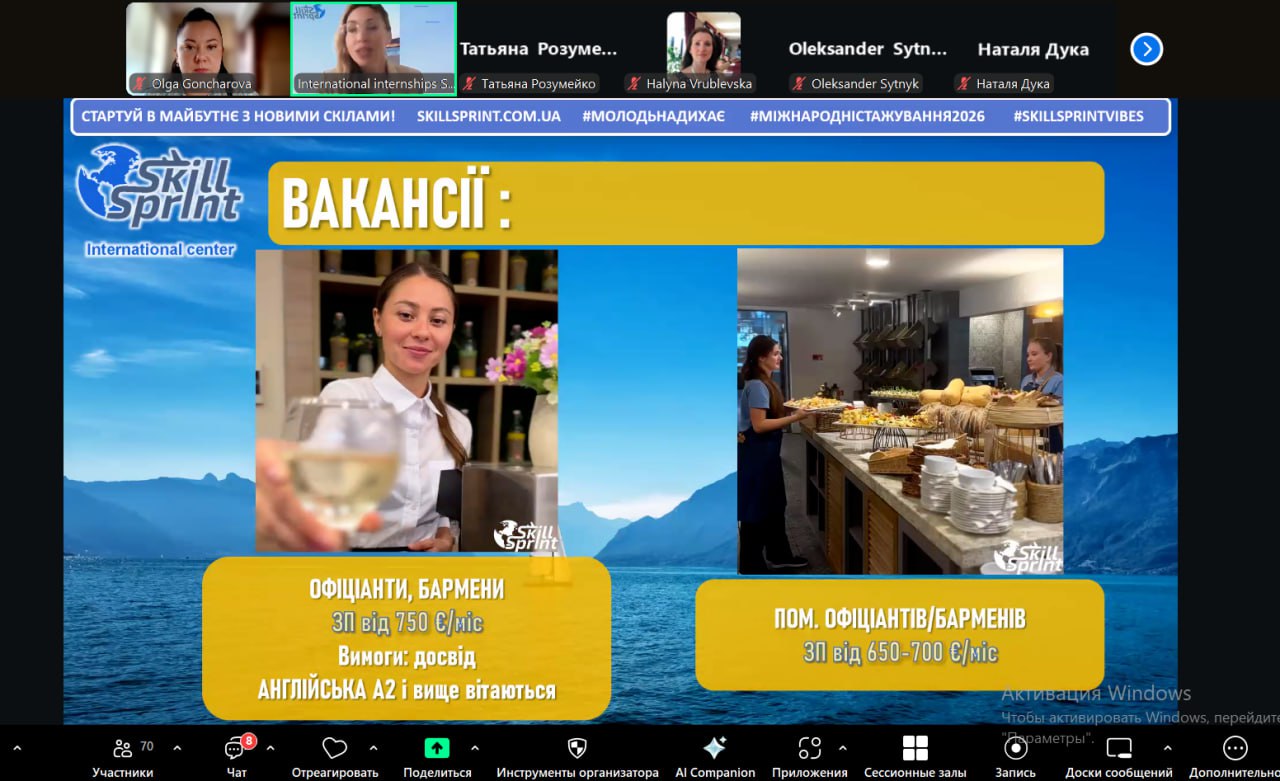Open the Чат panel with unread messages
The width and height of the screenshot is (1280, 781).
point(236,750)
